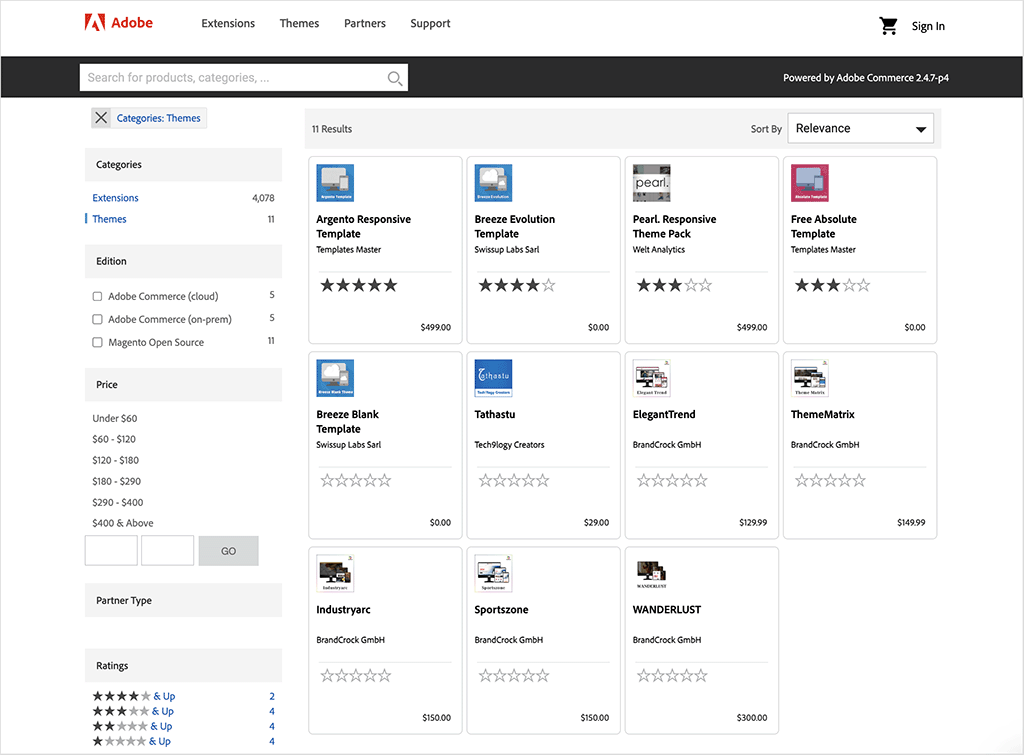The width and height of the screenshot is (1024, 755).
Task: Check Adobe Commerce (cloud) edition
Action: coord(97,297)
